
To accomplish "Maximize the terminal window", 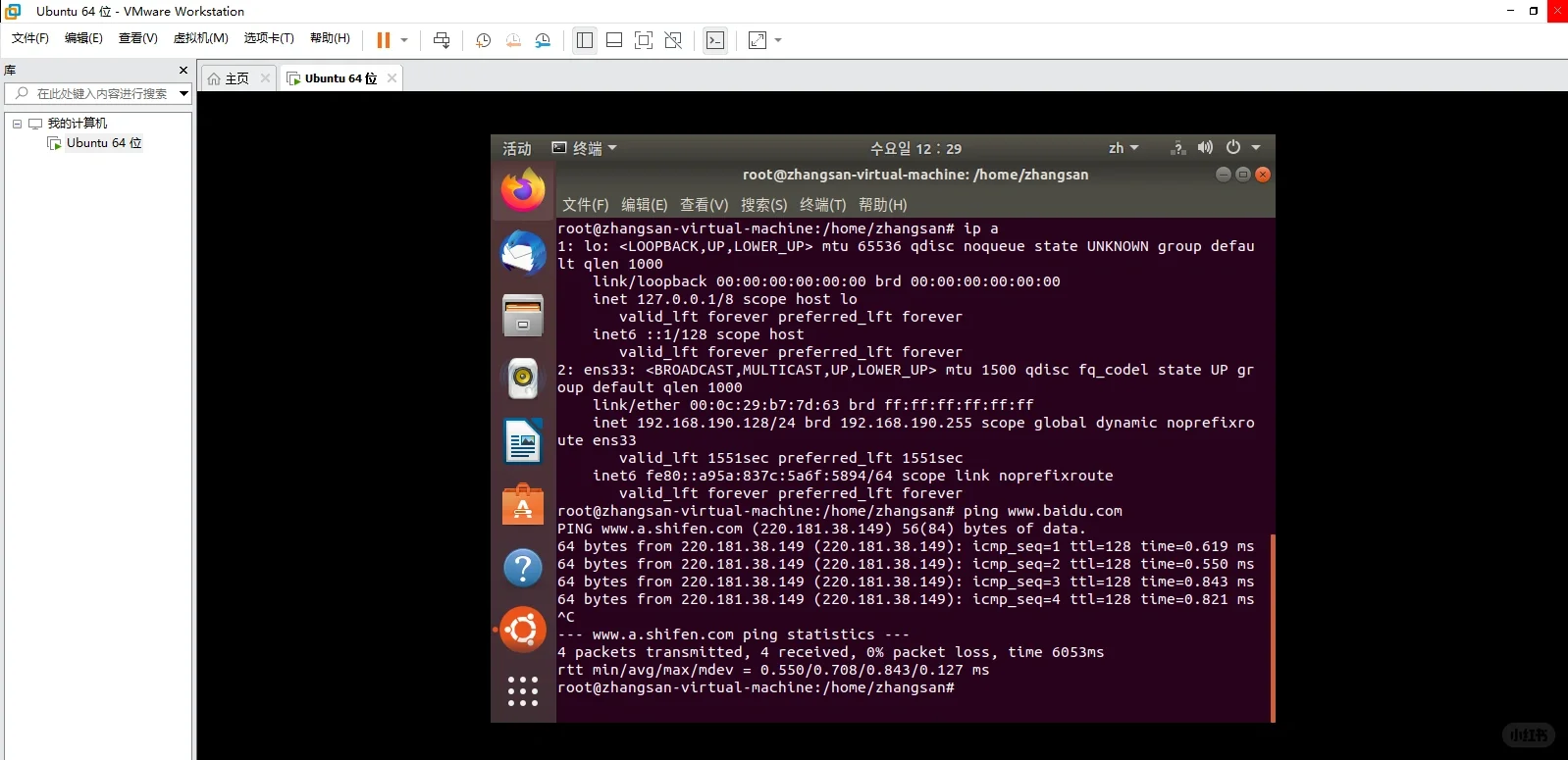I will click(1243, 175).
